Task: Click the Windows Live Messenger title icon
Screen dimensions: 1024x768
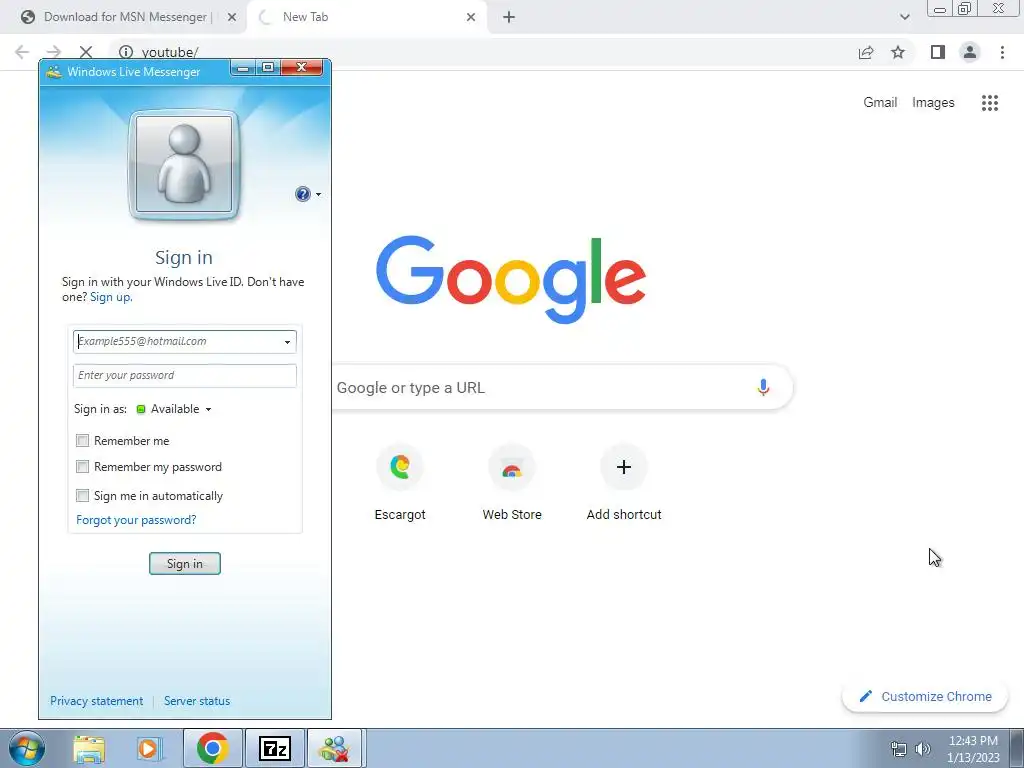Action: coord(54,72)
